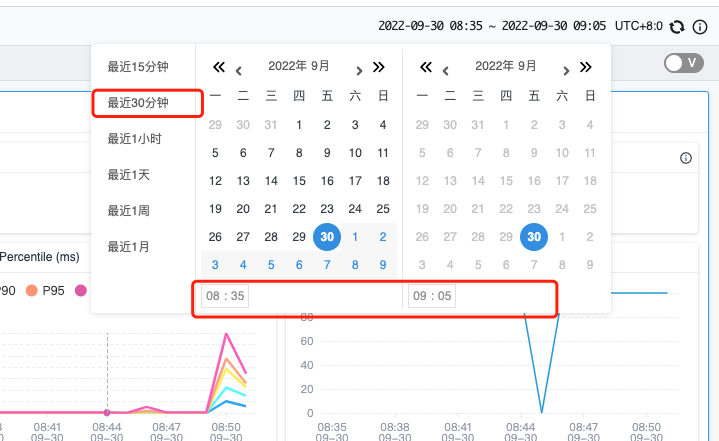Edit the start time field 08:35

(225, 296)
